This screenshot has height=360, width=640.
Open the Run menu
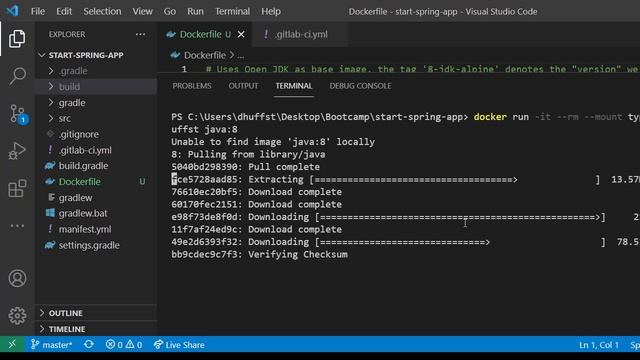tap(196, 11)
